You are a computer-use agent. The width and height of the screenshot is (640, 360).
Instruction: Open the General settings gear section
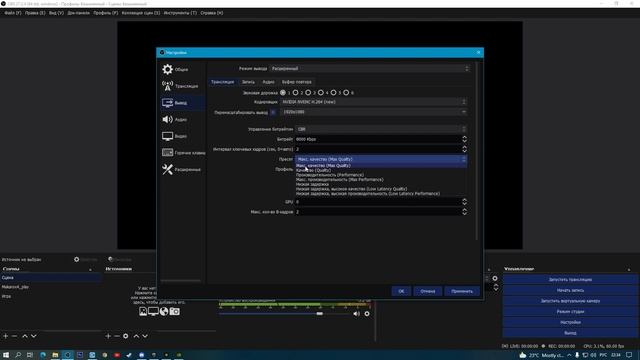click(176, 69)
